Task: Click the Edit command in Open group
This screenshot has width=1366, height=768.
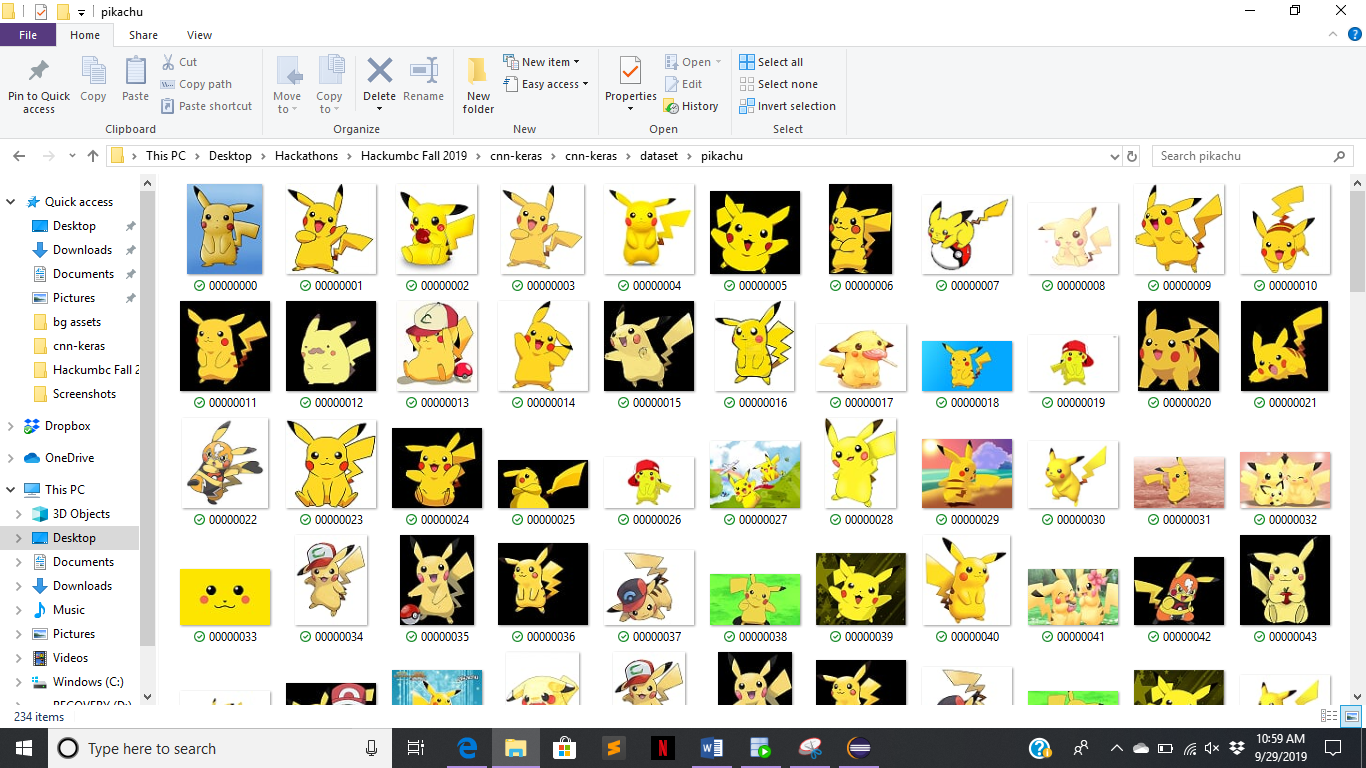Action: (x=683, y=84)
